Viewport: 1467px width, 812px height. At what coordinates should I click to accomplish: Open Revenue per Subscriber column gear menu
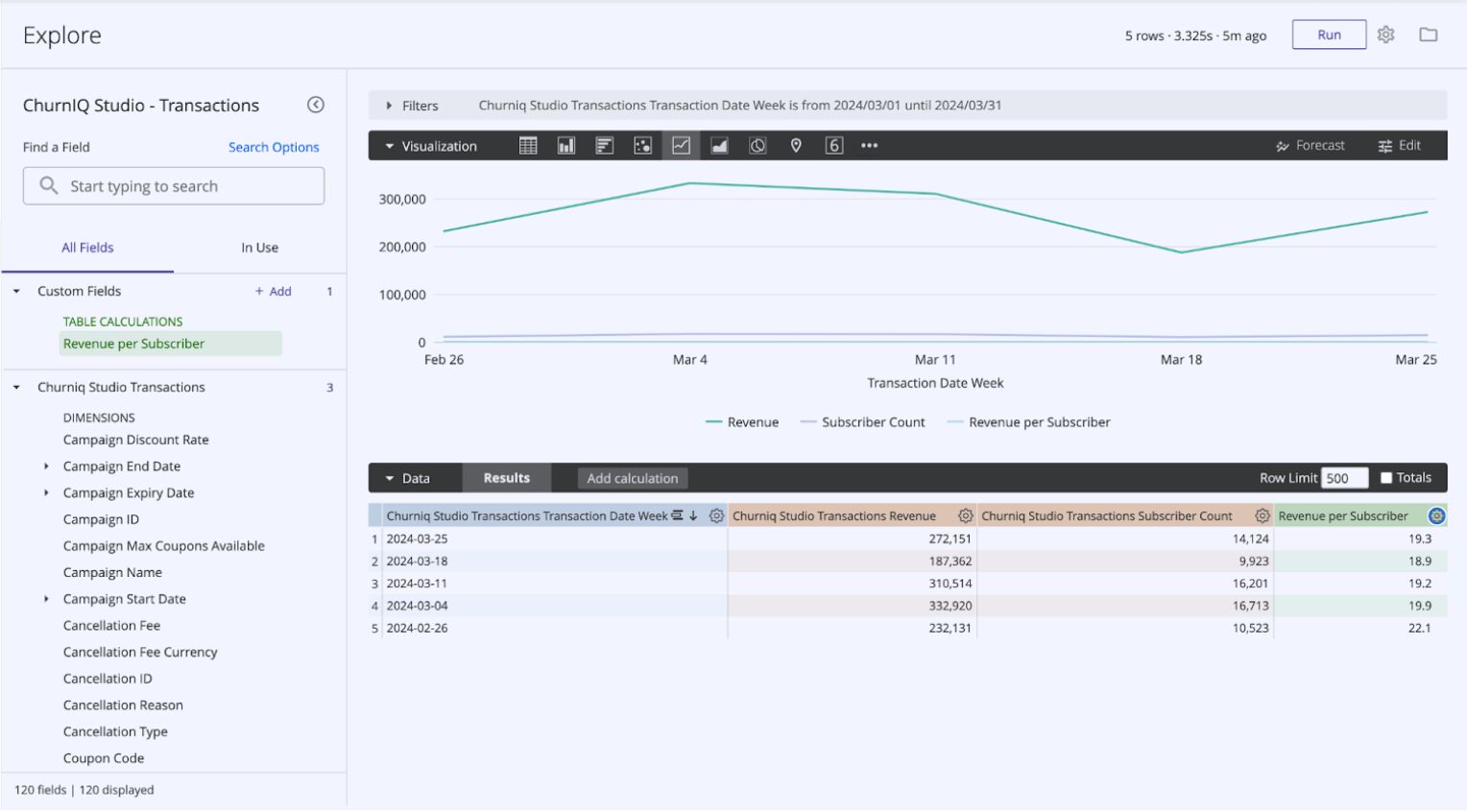click(1436, 515)
